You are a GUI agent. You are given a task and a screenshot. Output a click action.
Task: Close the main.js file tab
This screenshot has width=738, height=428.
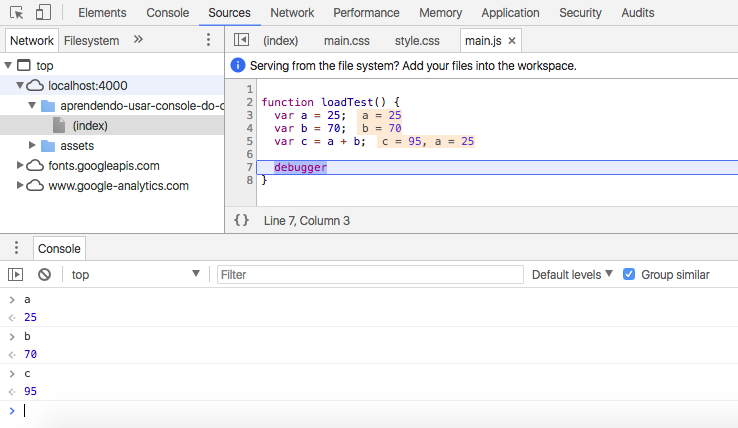point(513,41)
